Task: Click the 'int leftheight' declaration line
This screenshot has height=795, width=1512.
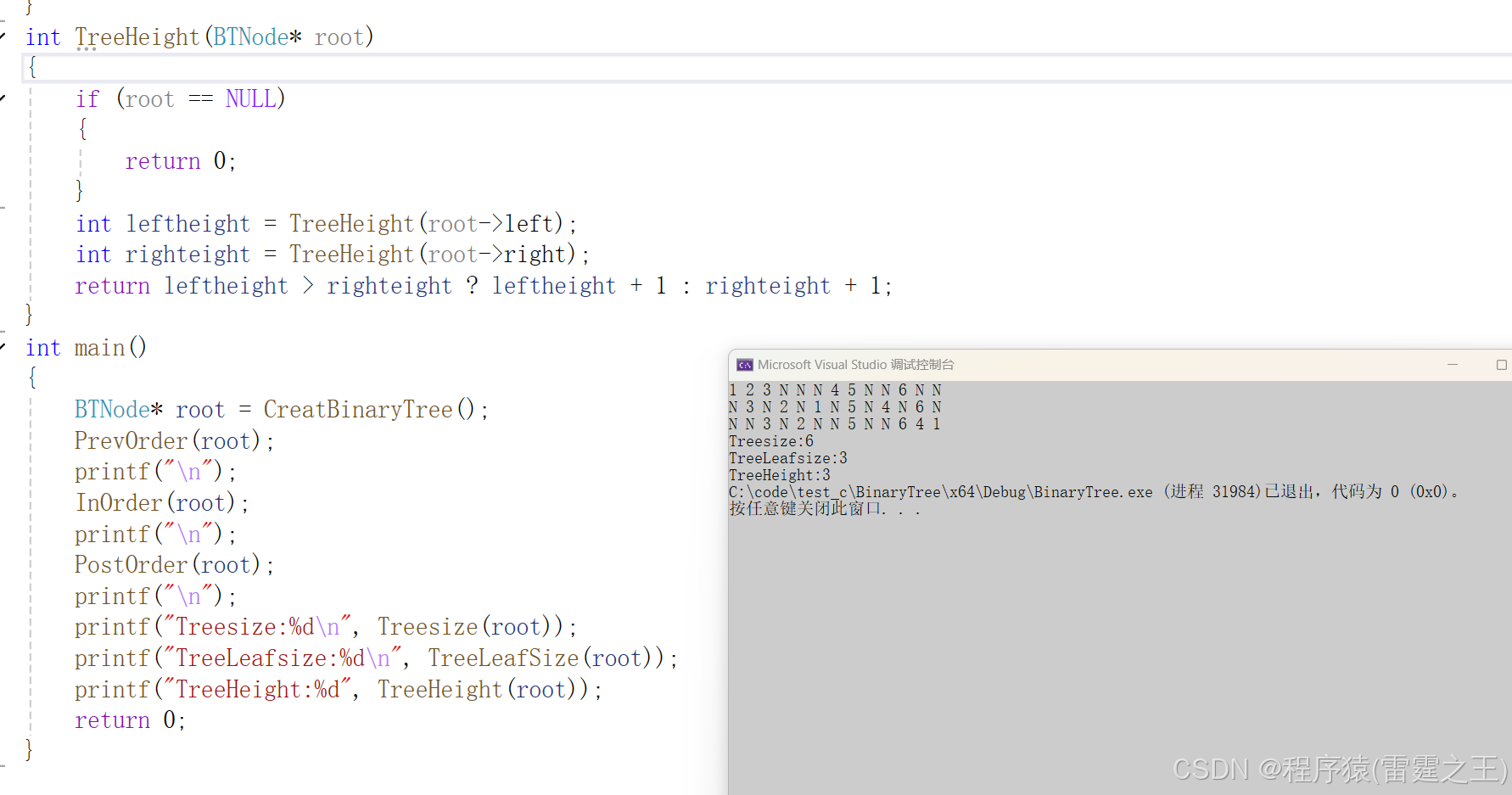Action: coord(327,224)
